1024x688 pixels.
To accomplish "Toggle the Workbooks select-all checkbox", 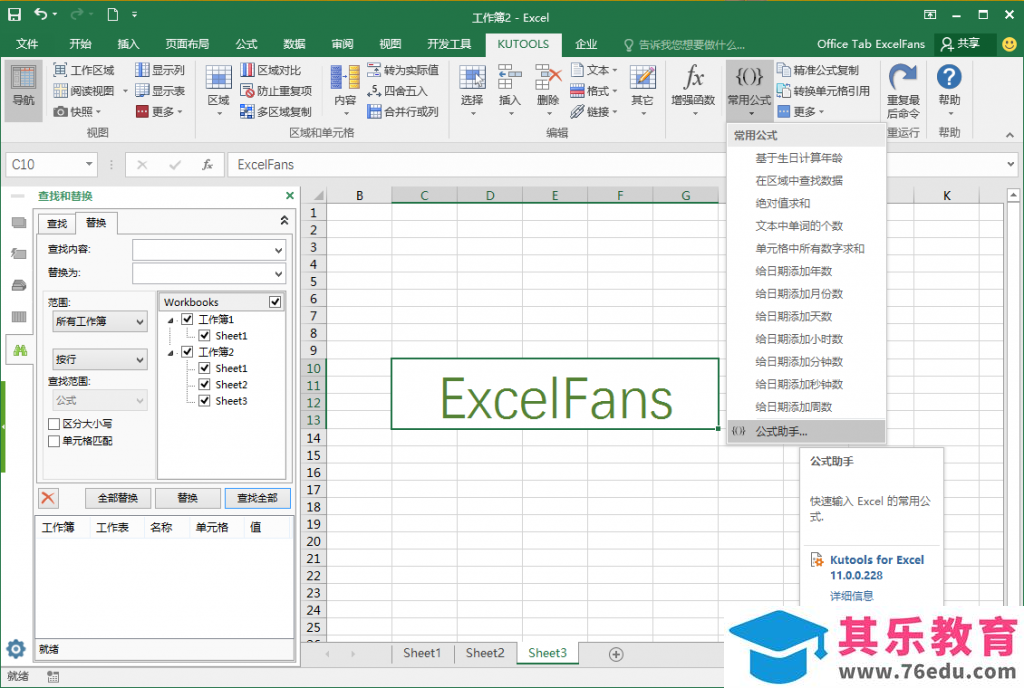I will pos(275,302).
